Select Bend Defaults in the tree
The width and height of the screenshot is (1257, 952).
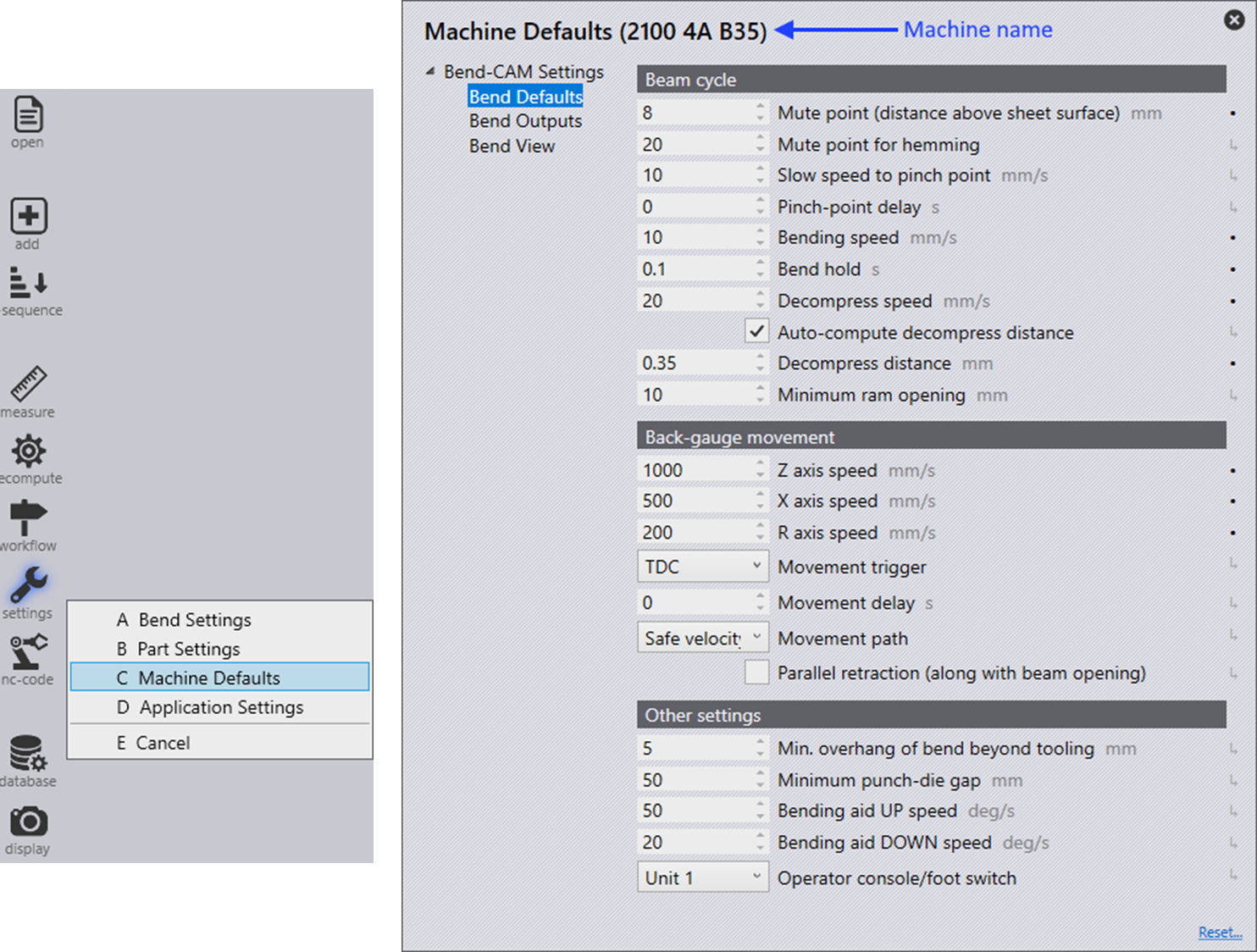click(x=525, y=97)
